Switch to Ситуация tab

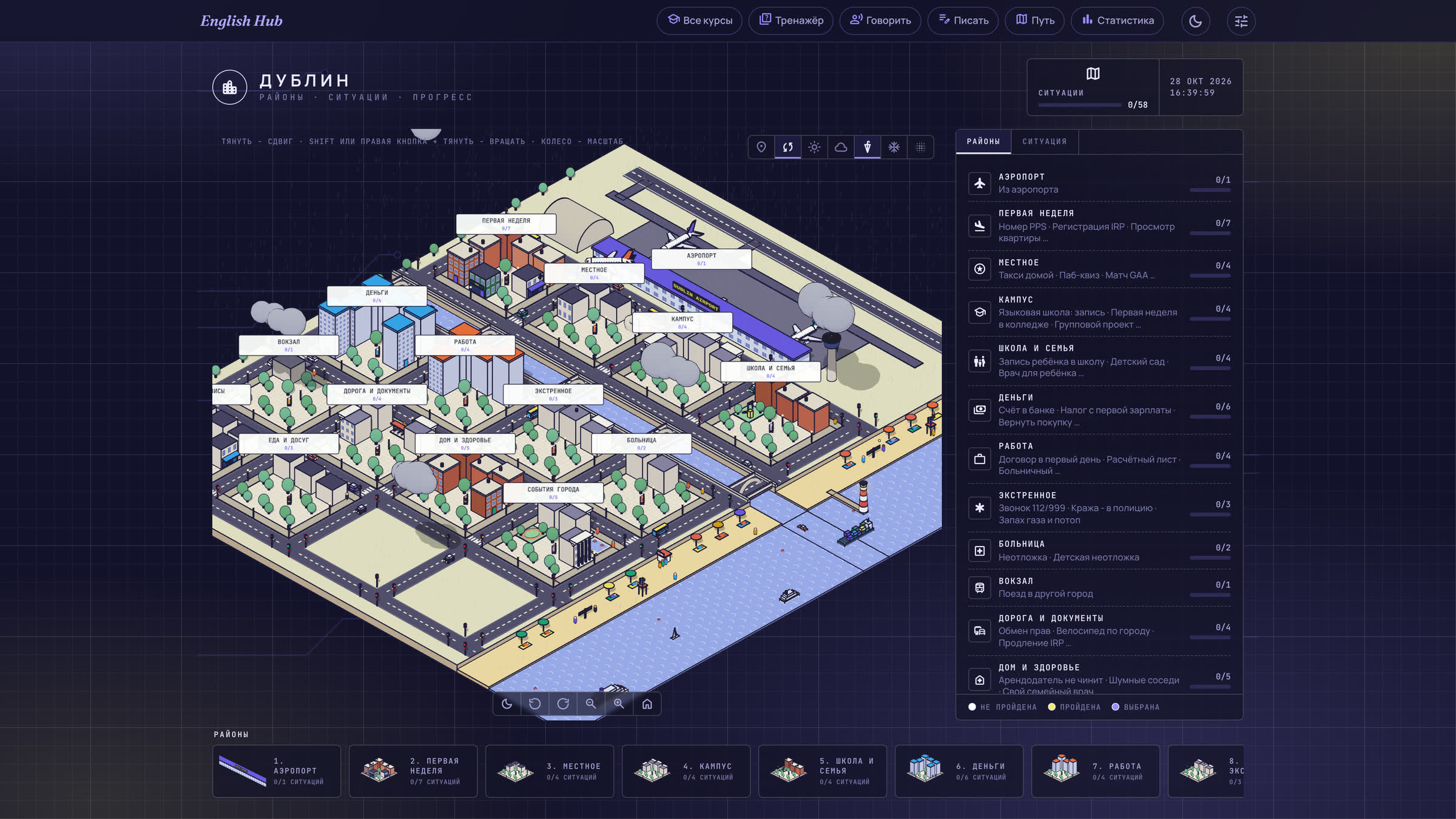tap(1044, 141)
